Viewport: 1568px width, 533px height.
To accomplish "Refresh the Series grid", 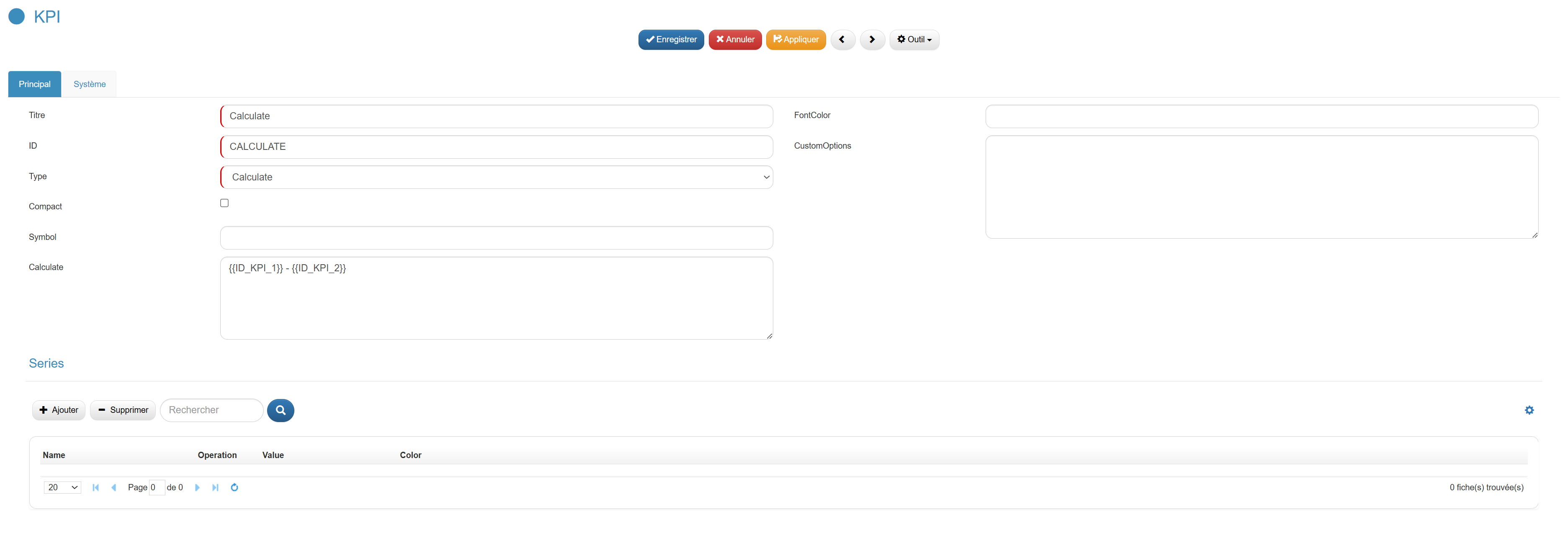I will 234,487.
